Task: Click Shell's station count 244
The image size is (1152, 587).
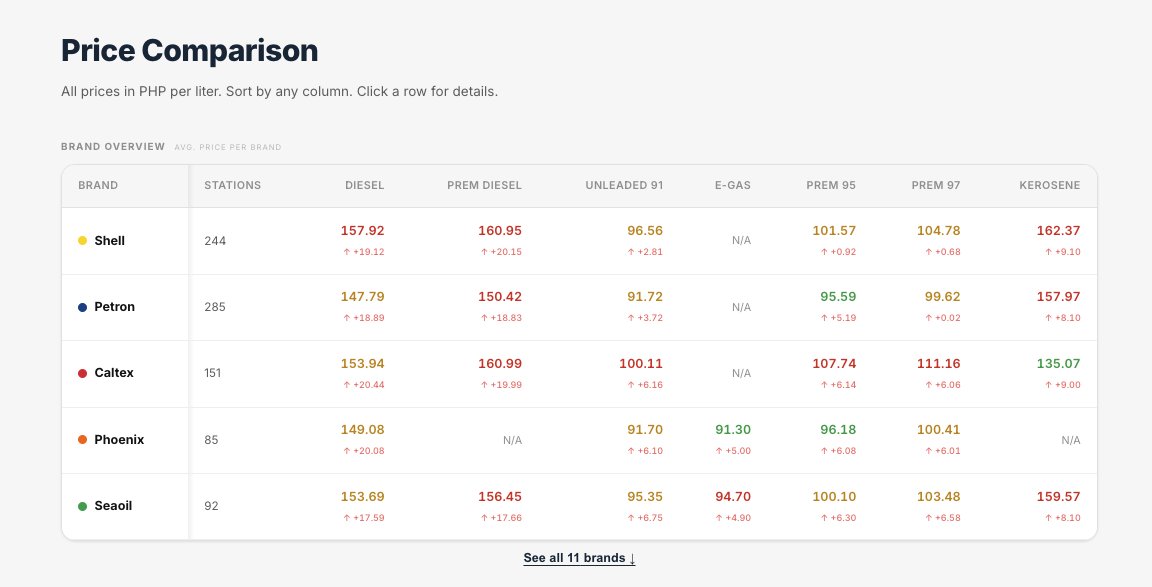Action: pos(215,240)
